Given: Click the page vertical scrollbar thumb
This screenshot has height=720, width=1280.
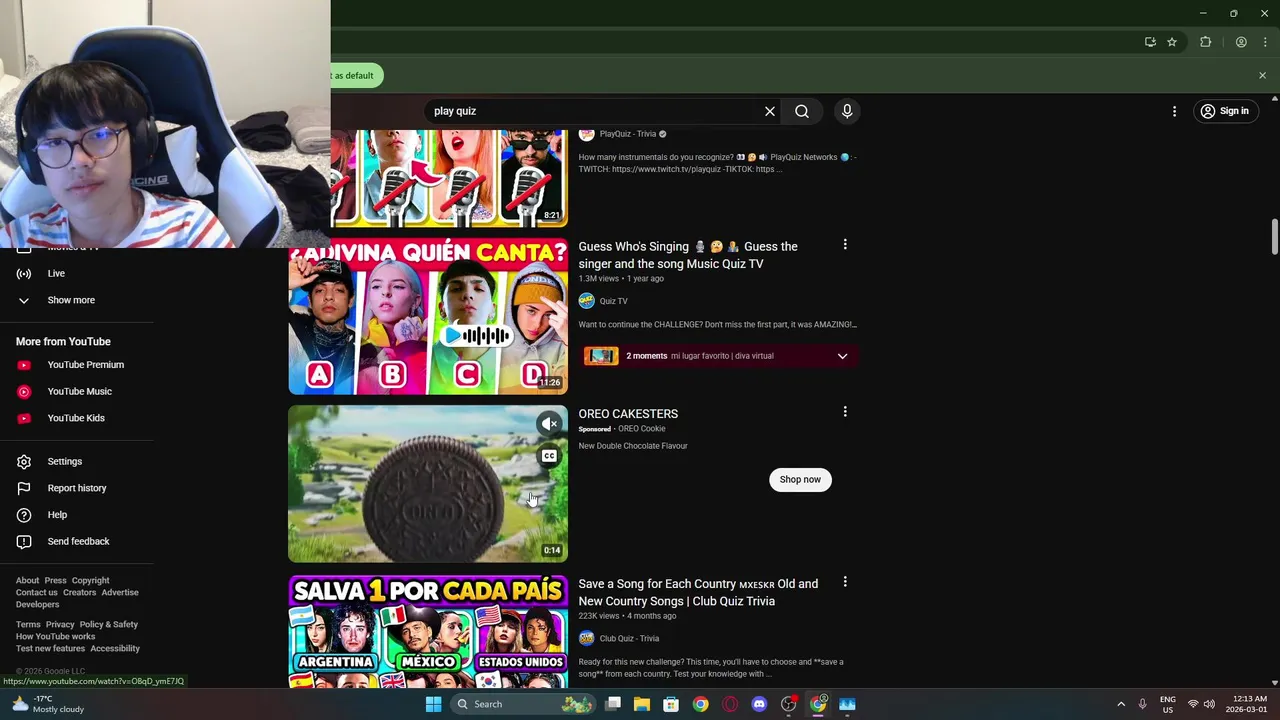Looking at the screenshot, I should [x=1274, y=237].
